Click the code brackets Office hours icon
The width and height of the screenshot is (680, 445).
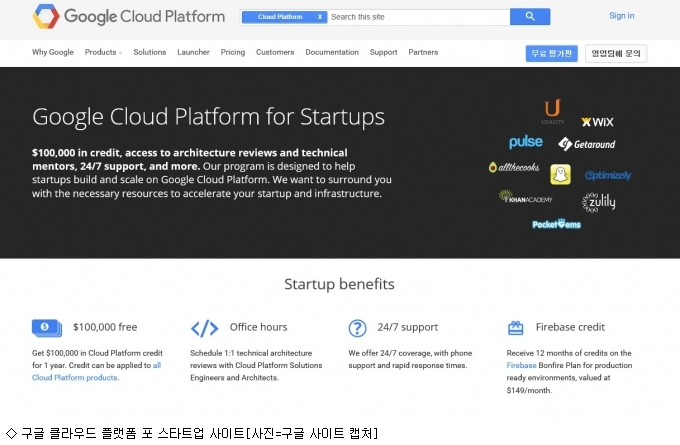coord(205,328)
